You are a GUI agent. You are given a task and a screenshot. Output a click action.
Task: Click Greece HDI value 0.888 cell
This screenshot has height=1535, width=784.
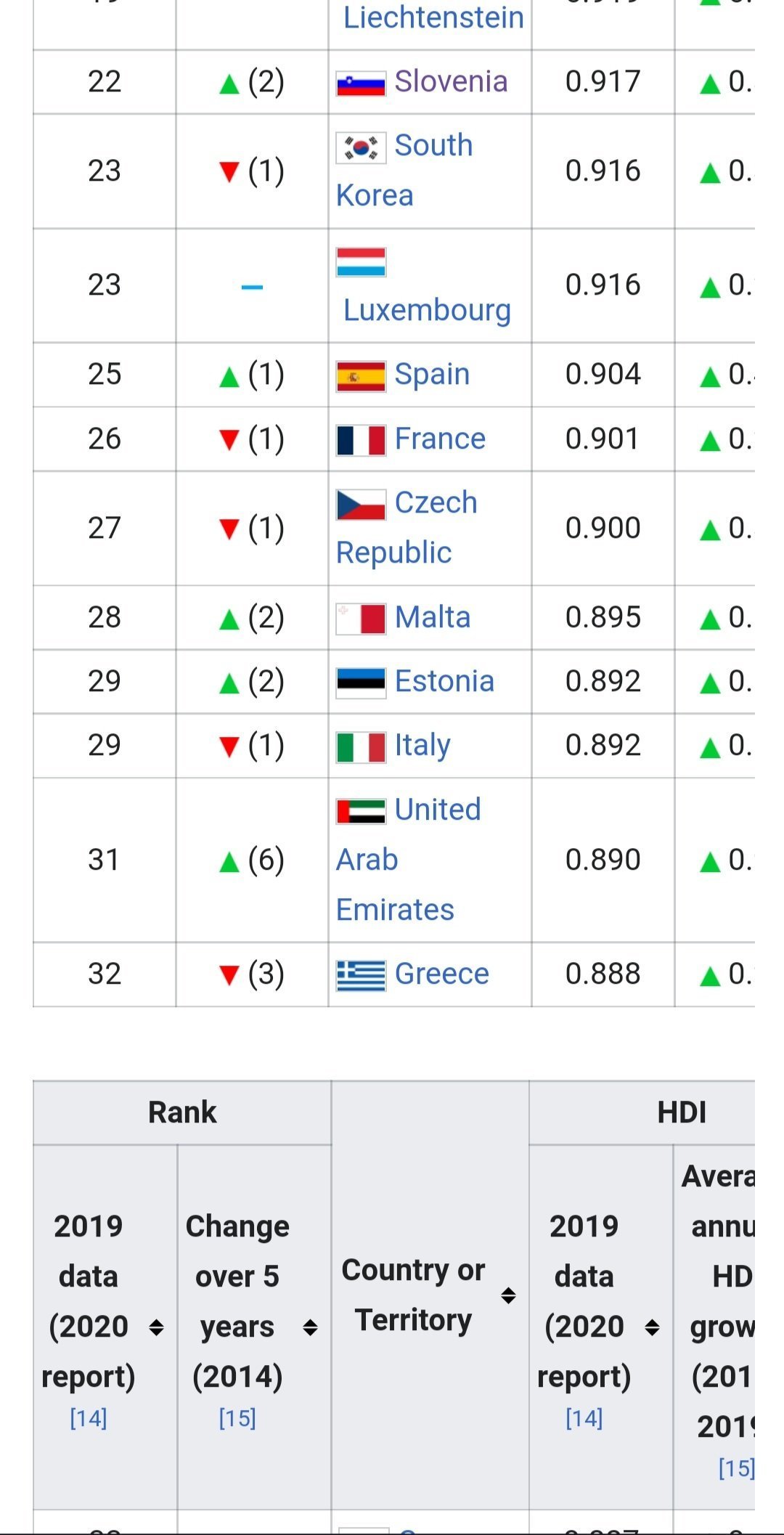(603, 974)
